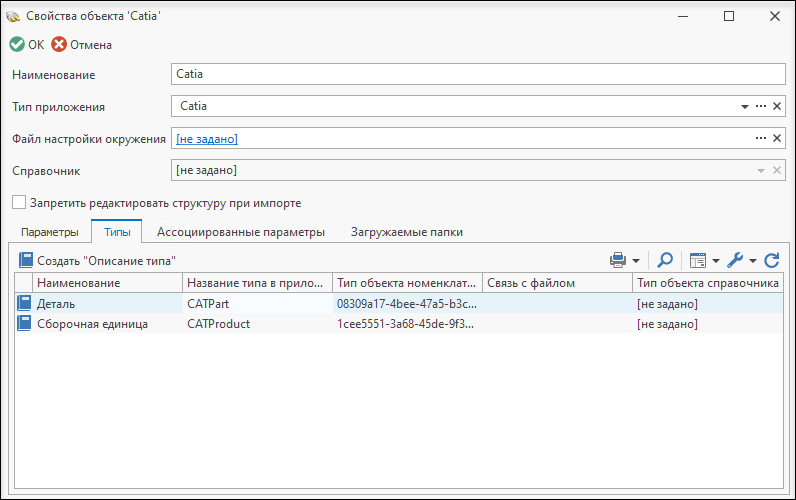
Task: Create a new Описание типа entry
Action: click(x=97, y=260)
